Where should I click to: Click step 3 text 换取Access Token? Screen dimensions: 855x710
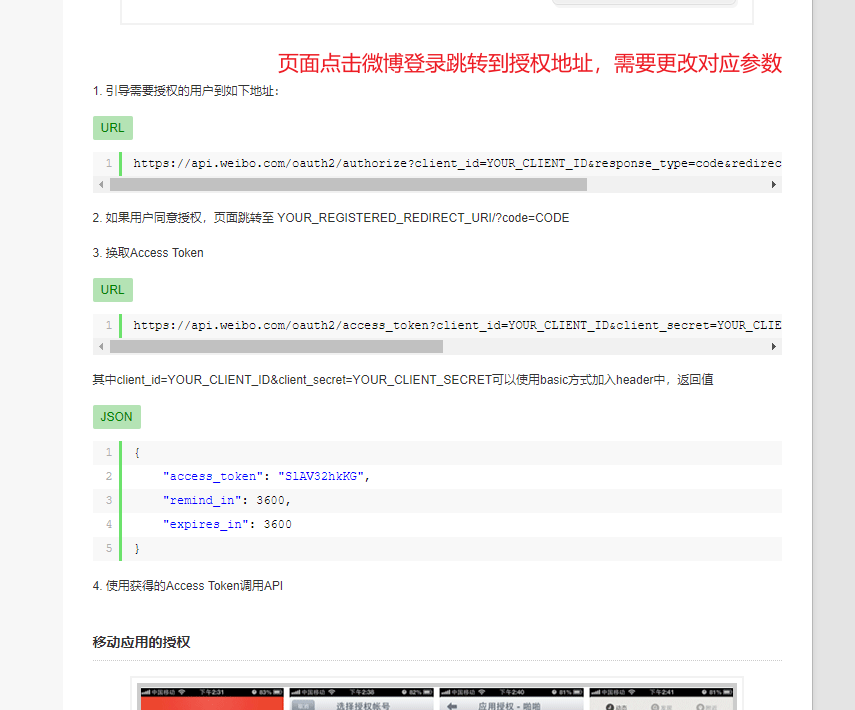coord(148,253)
